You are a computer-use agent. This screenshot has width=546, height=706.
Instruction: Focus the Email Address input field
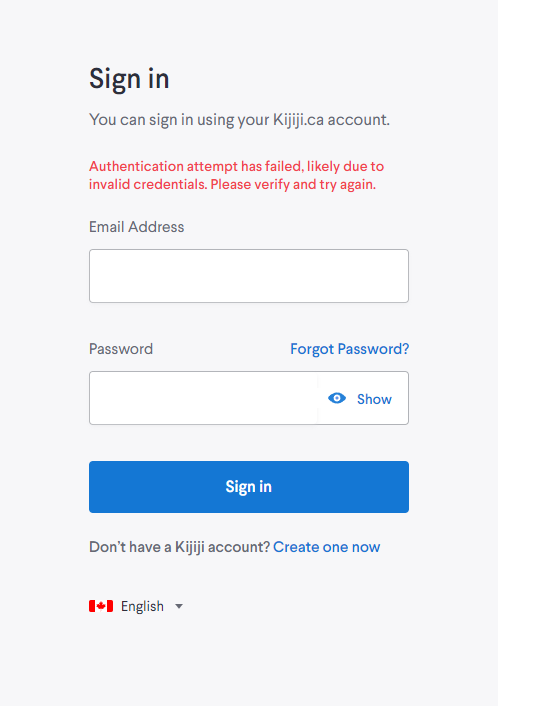249,276
